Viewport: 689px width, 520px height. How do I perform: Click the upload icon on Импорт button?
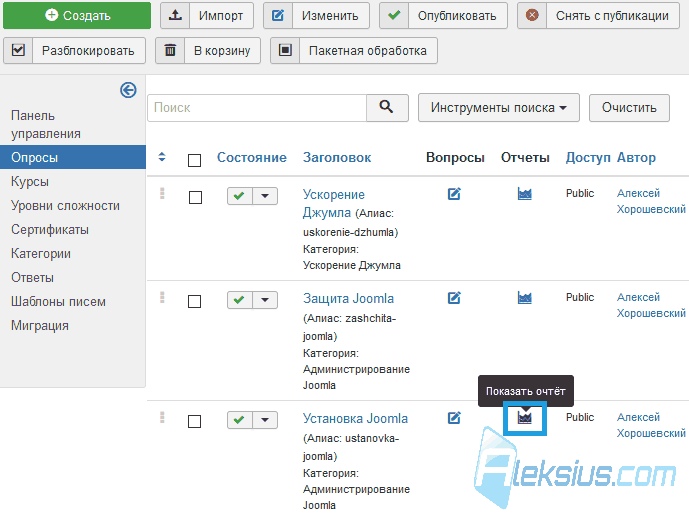point(175,15)
